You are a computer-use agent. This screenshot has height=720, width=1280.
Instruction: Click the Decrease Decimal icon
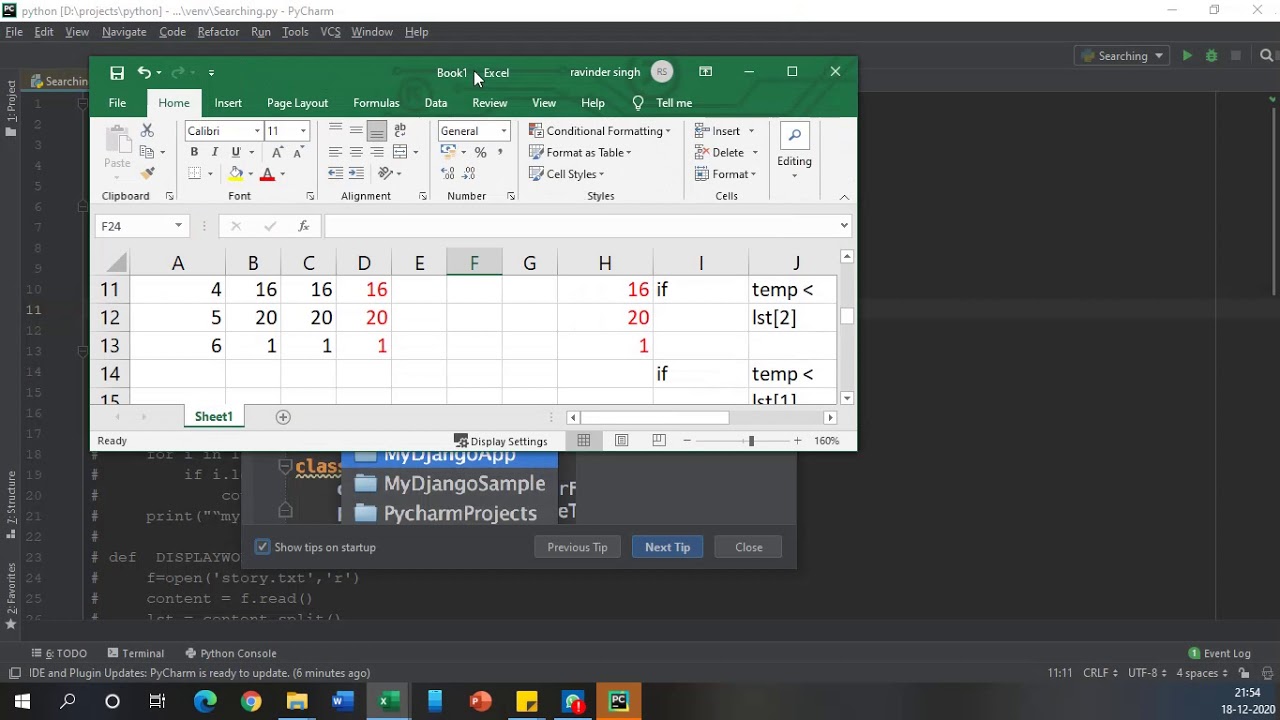[x=469, y=173]
